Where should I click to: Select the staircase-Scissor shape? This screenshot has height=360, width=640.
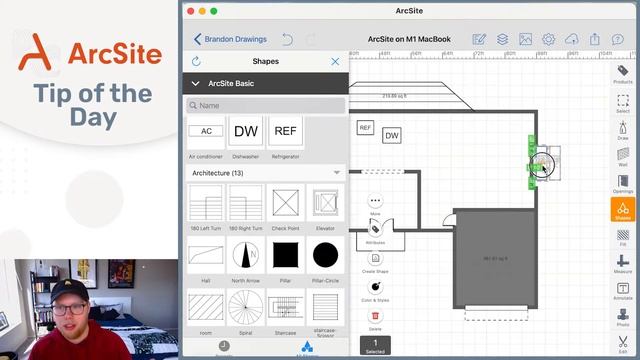pos(325,307)
